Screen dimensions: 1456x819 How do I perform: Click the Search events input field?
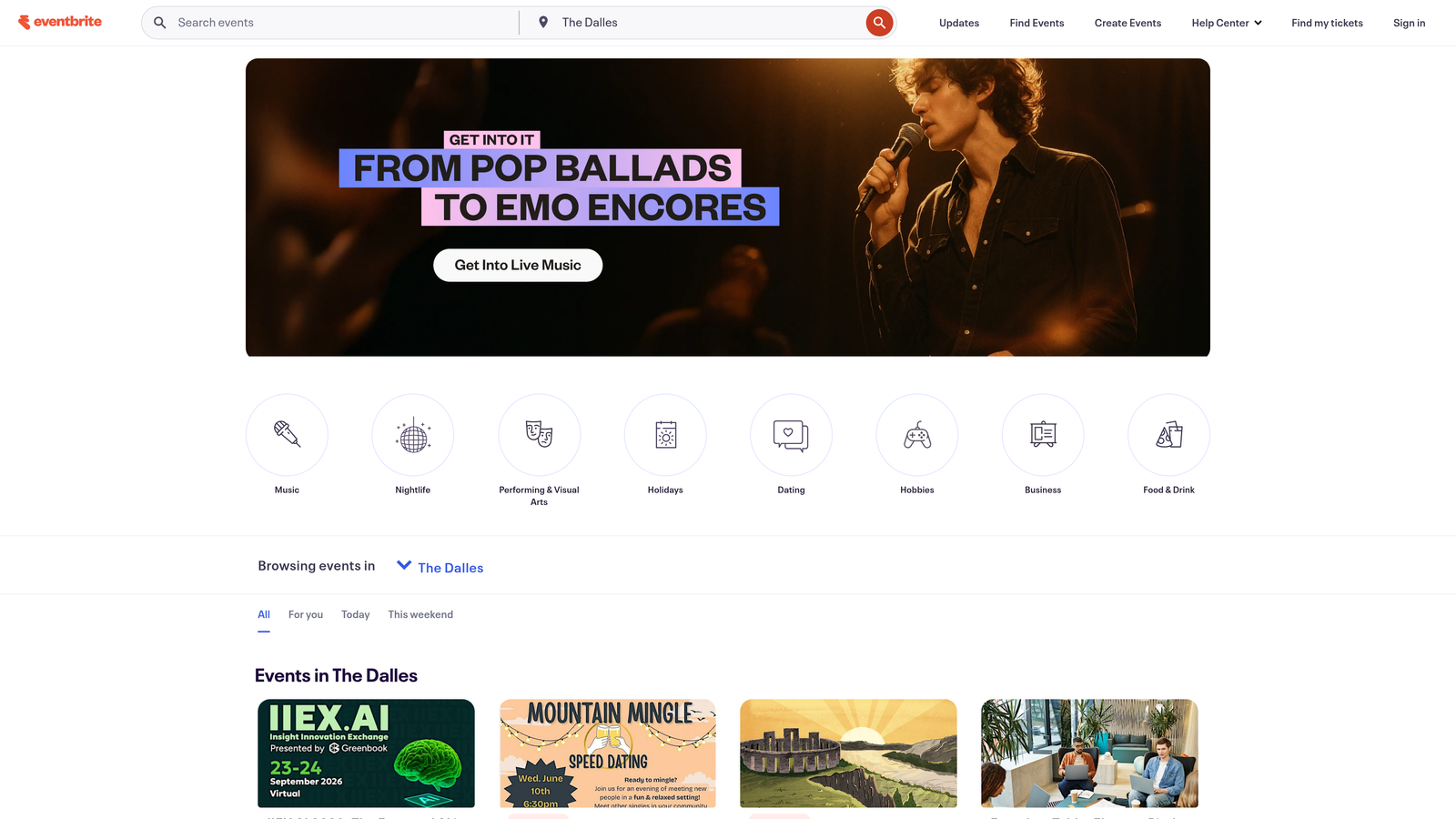click(x=346, y=23)
